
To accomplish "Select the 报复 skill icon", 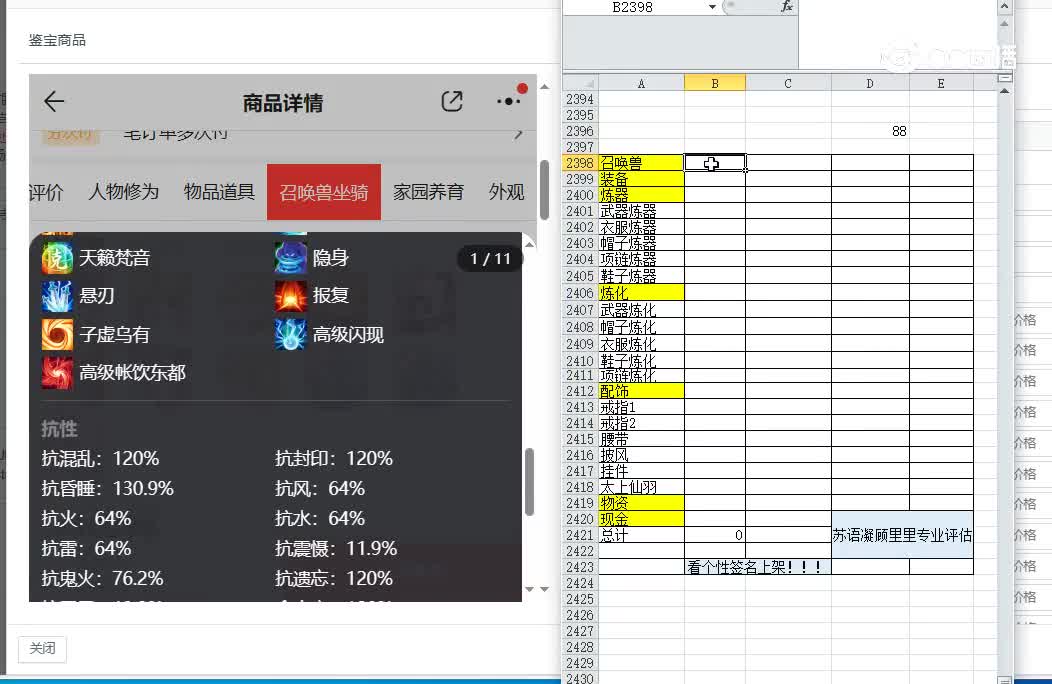I will (x=290, y=296).
